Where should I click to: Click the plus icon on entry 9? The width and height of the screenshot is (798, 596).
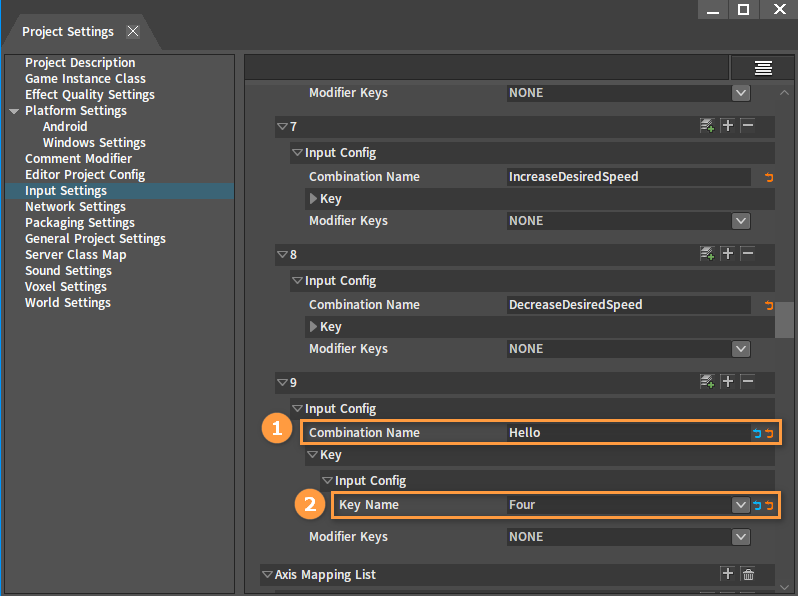click(x=728, y=381)
